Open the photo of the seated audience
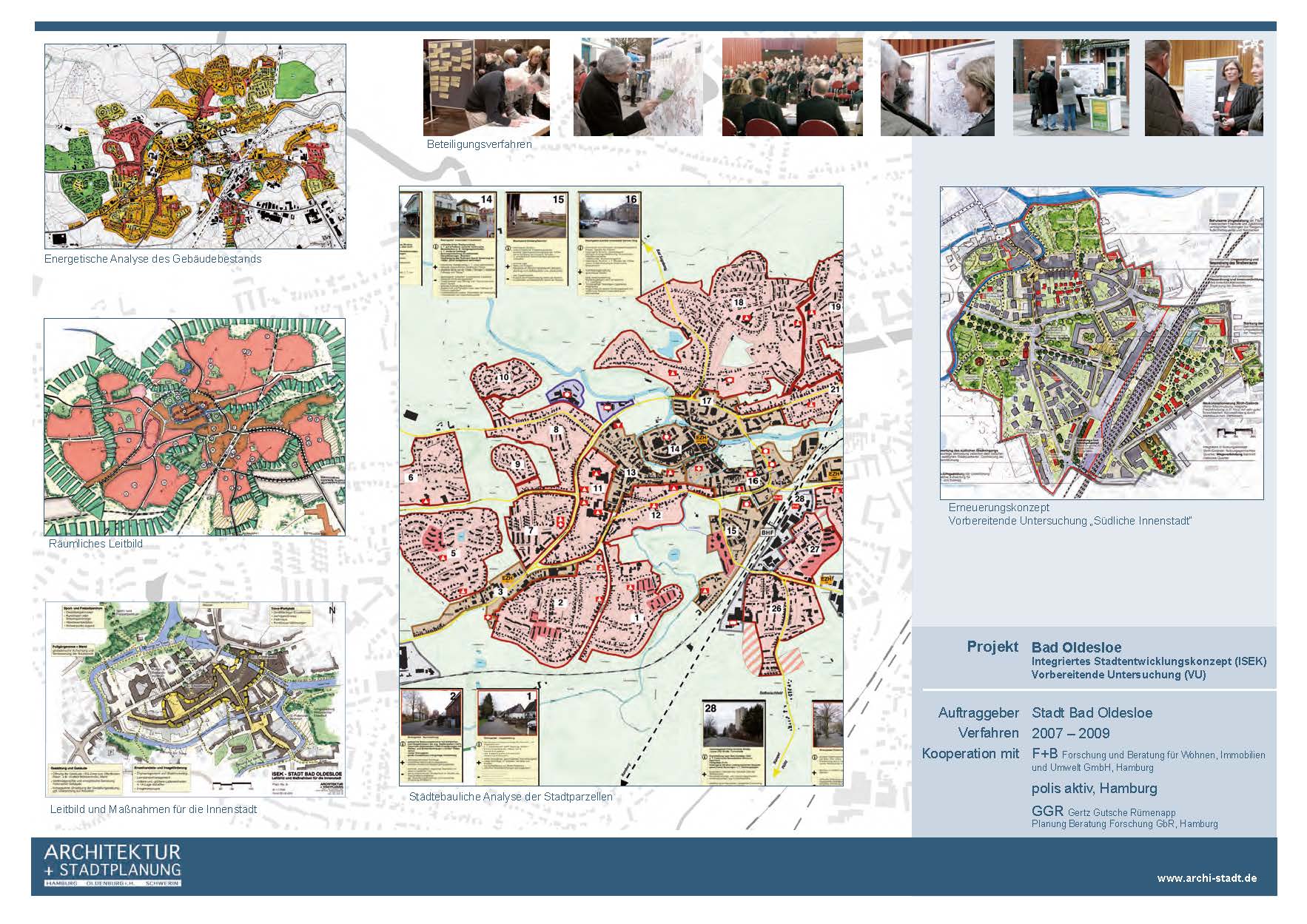1307x924 pixels. coord(792,87)
